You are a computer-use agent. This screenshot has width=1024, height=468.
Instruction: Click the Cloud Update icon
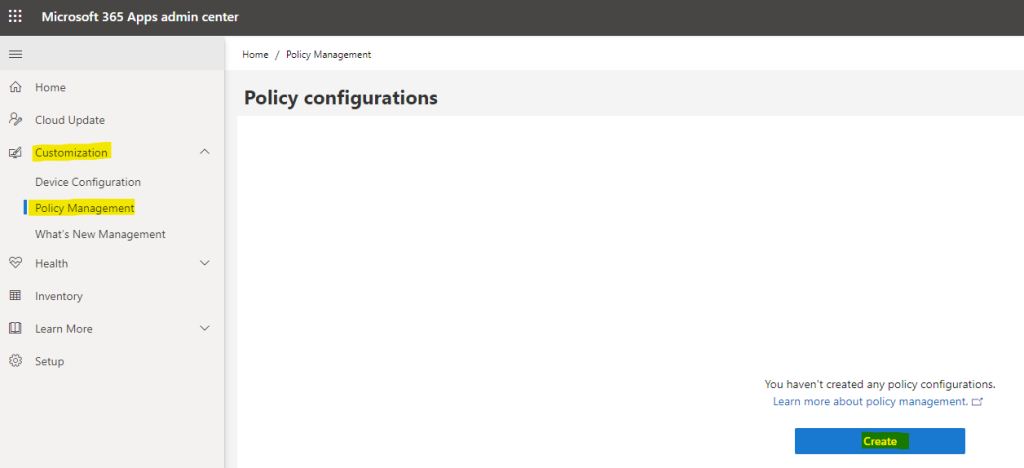15,119
